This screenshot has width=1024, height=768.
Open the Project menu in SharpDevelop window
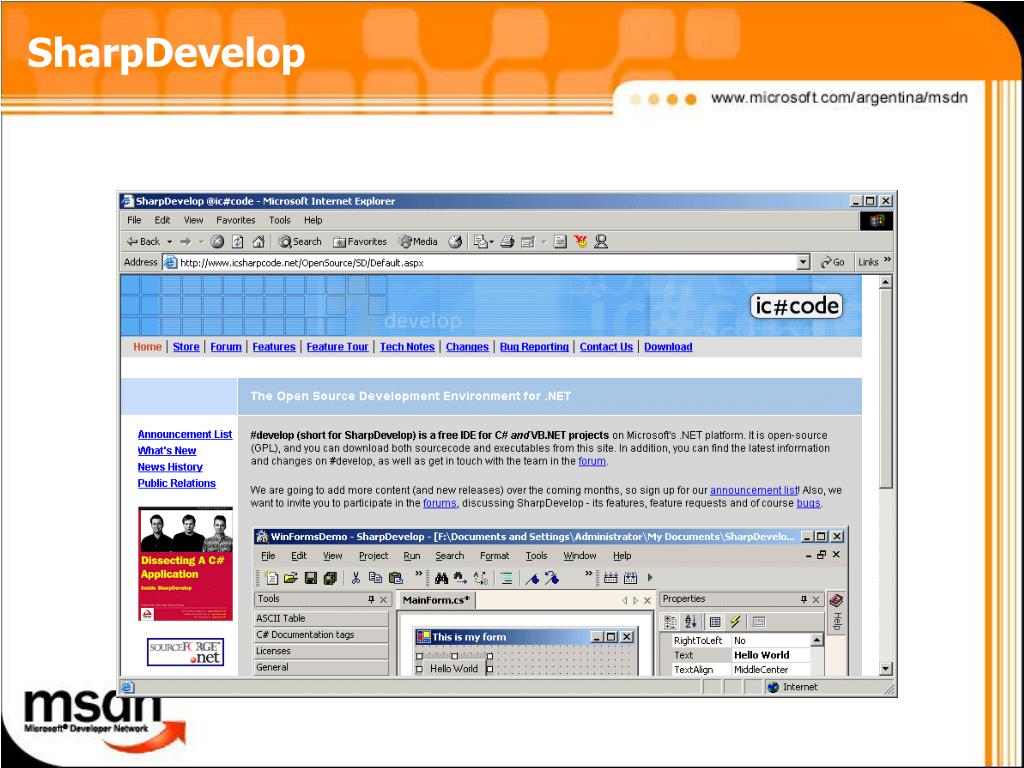click(x=374, y=556)
